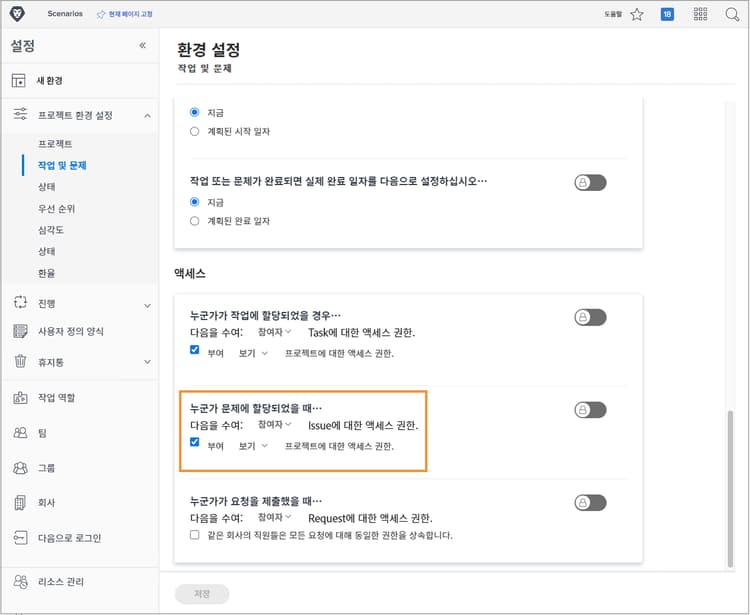Select 지금 radio under actual completion date
This screenshot has height=615, width=750.
[x=194, y=202]
